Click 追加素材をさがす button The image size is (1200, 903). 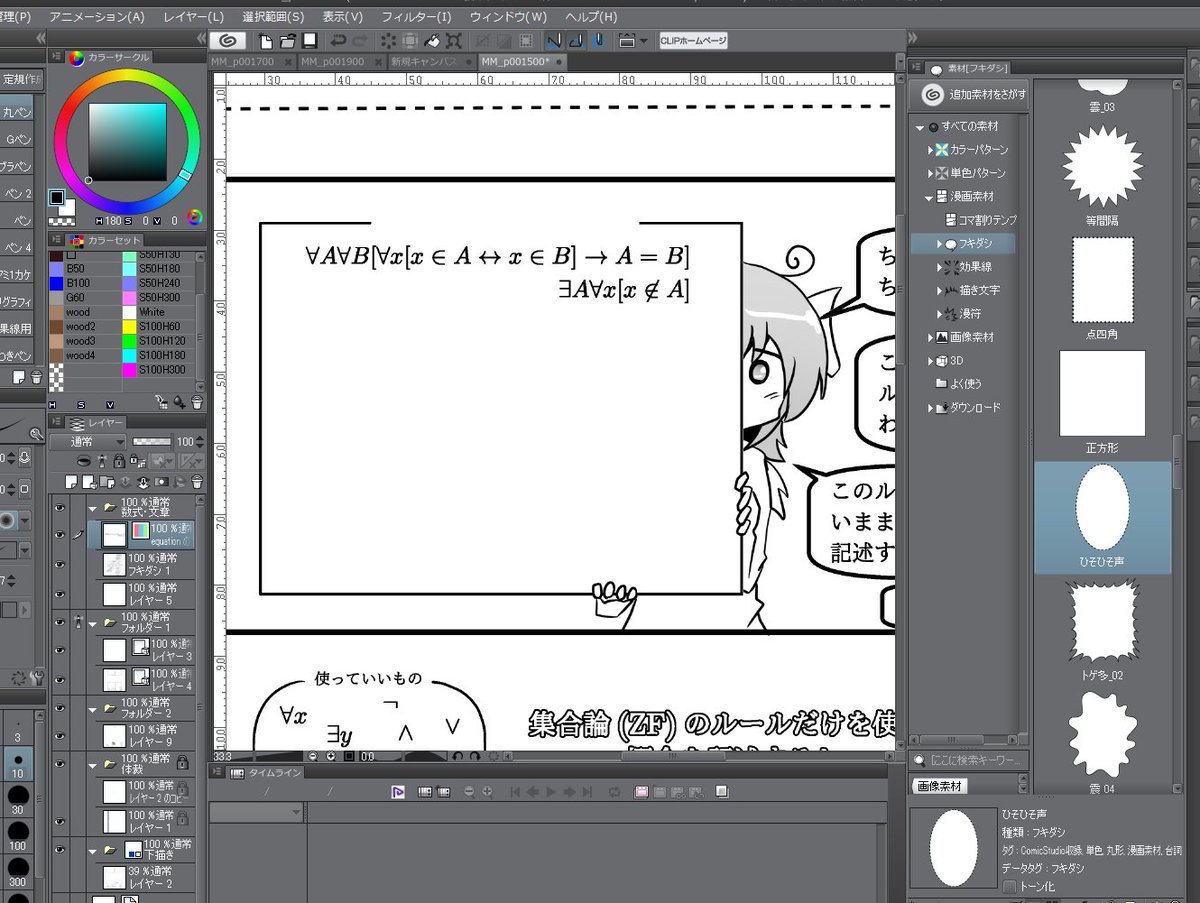pos(972,94)
